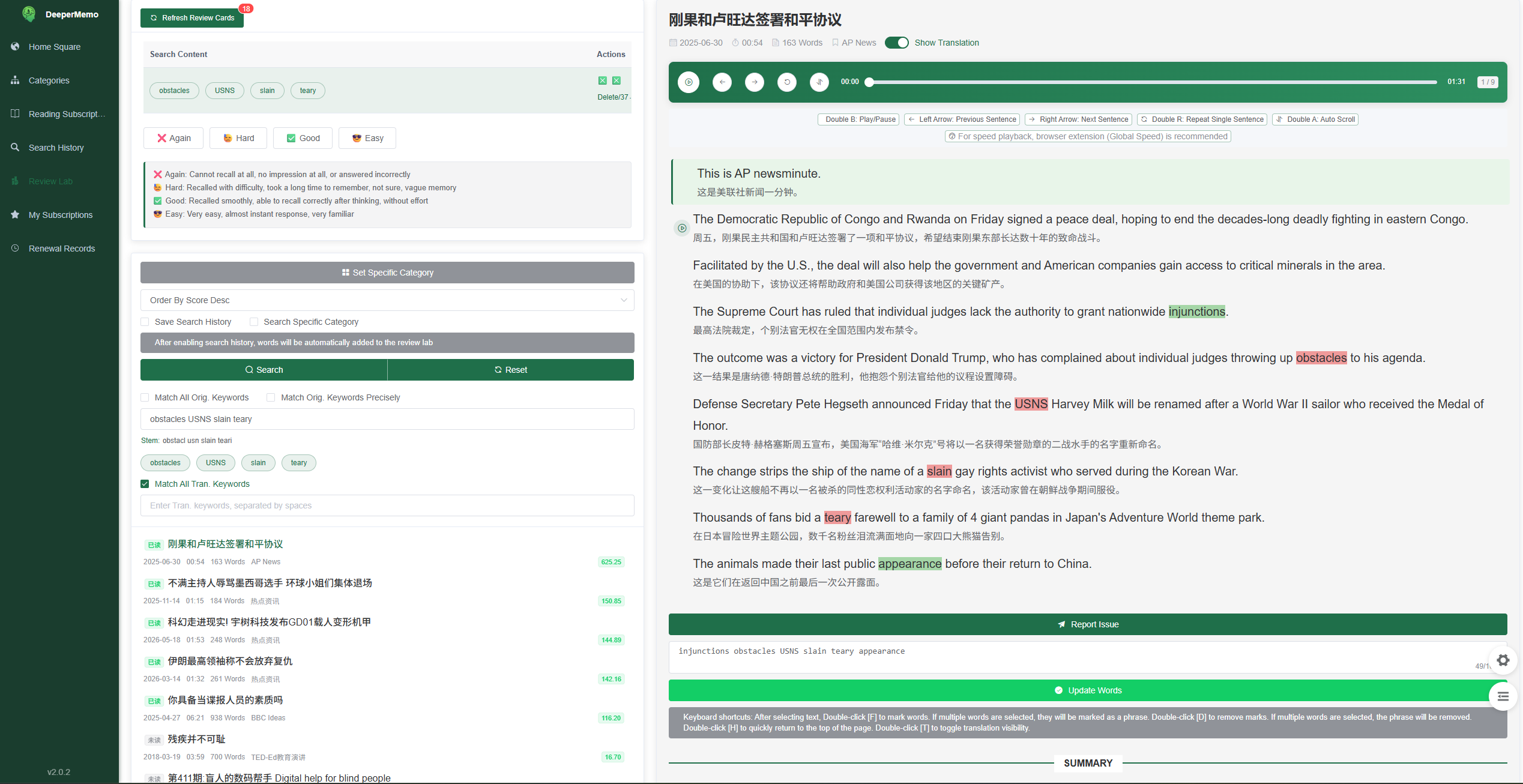Check Match All Orig. Keywords
The image size is (1523, 784).
click(x=145, y=397)
